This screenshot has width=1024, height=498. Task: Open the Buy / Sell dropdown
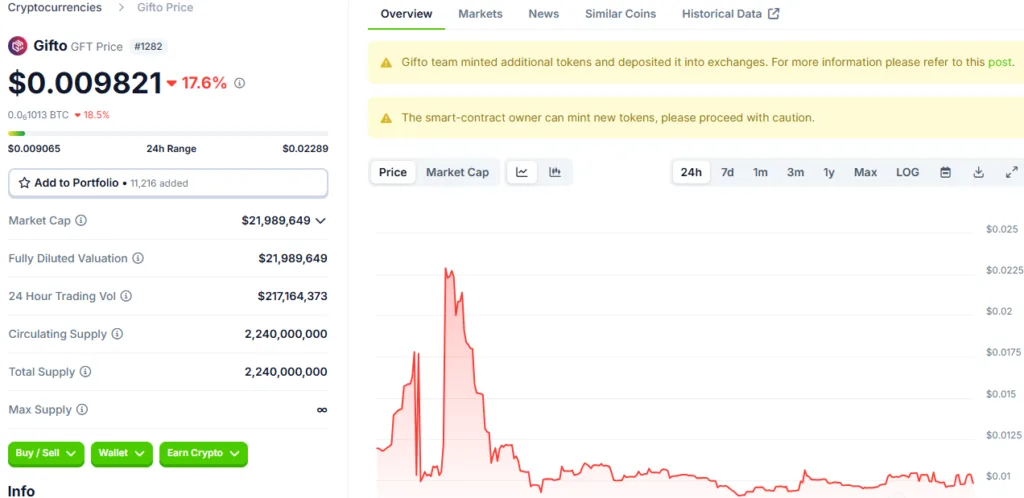click(46, 453)
